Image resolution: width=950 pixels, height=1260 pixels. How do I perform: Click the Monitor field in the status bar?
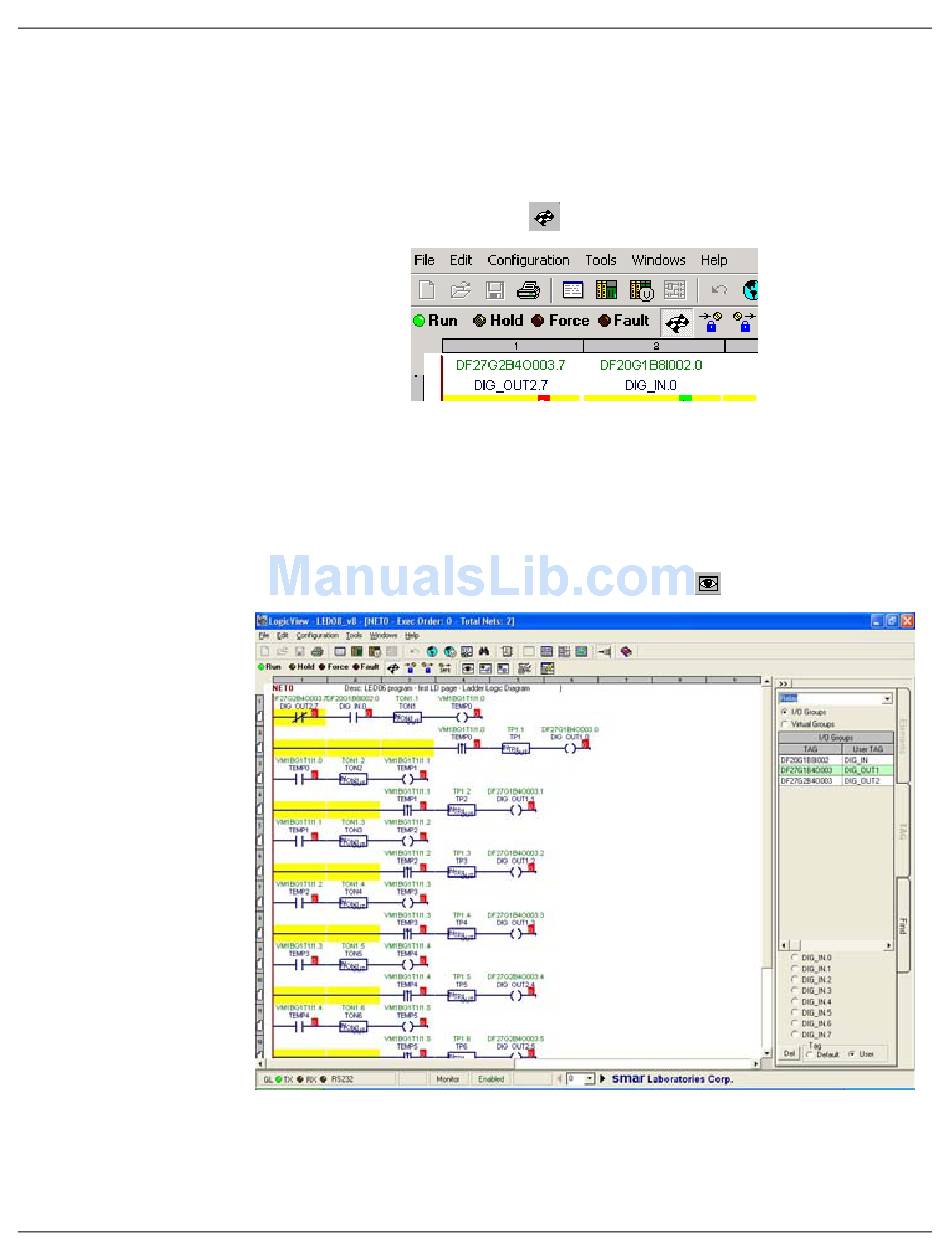click(448, 1079)
